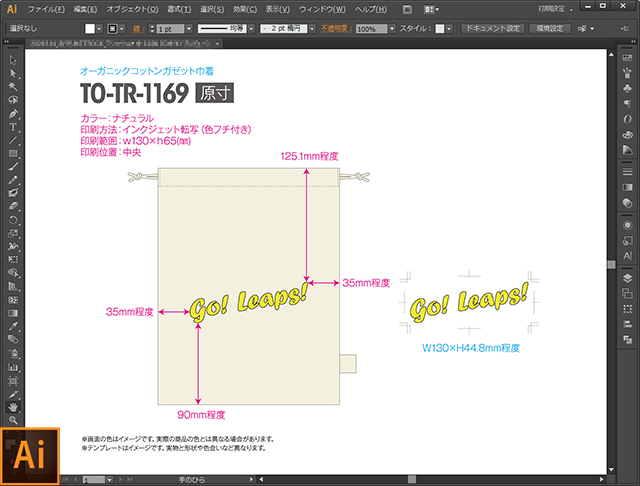640x486 pixels.
Task: Click the fill color swatch
Action: (90, 29)
